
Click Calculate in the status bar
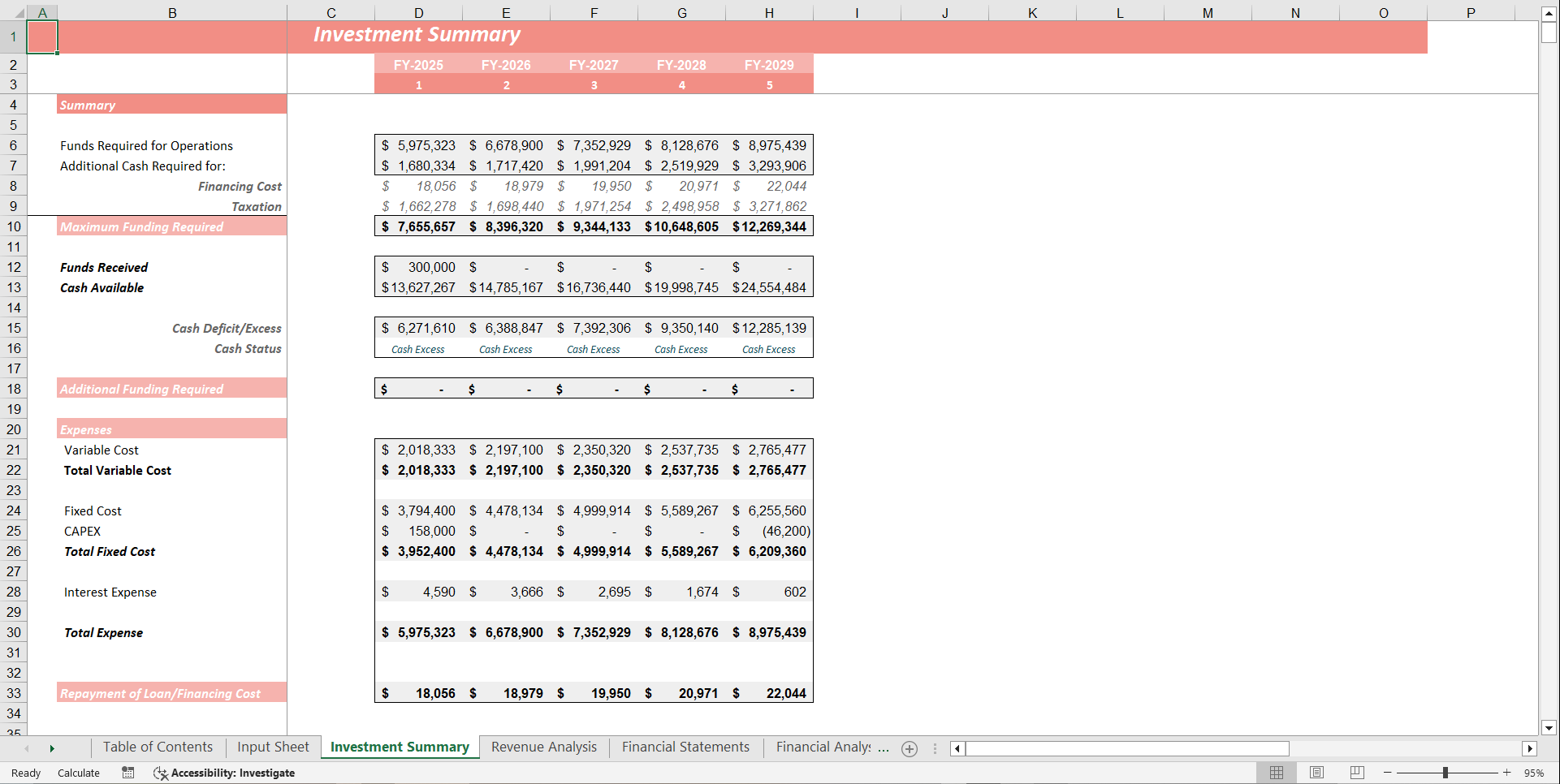78,773
